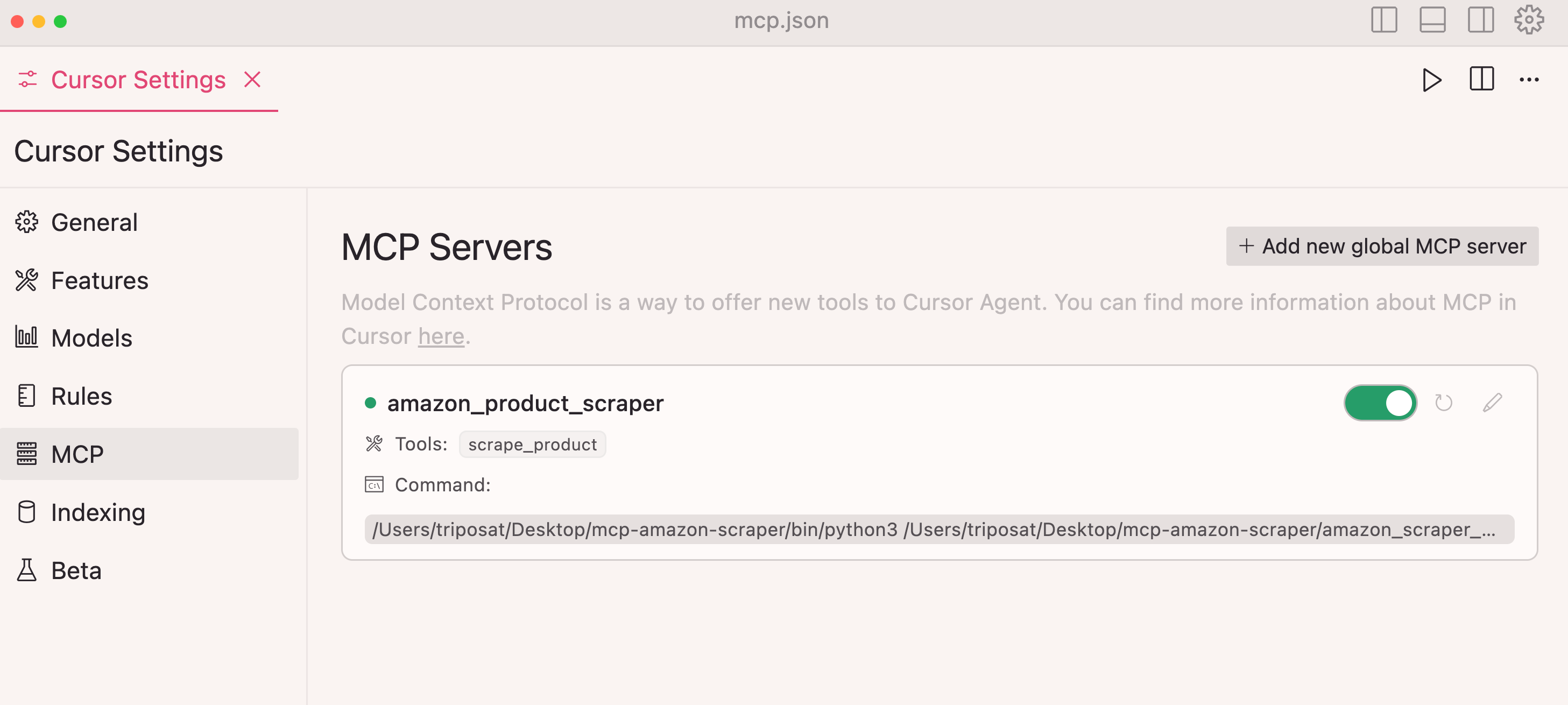The image size is (1568, 705).
Task: Toggle the primary sidebar layout icon
Action: pyautogui.click(x=1383, y=20)
